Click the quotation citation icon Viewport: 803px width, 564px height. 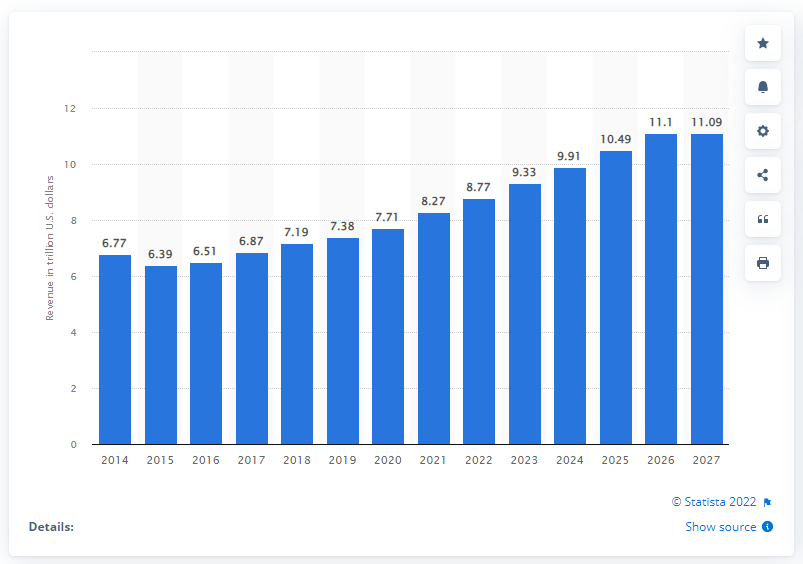[763, 219]
